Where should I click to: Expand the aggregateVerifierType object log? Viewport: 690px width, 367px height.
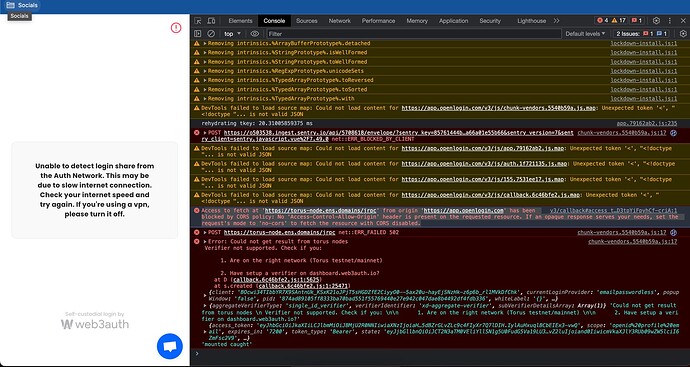tap(205, 305)
